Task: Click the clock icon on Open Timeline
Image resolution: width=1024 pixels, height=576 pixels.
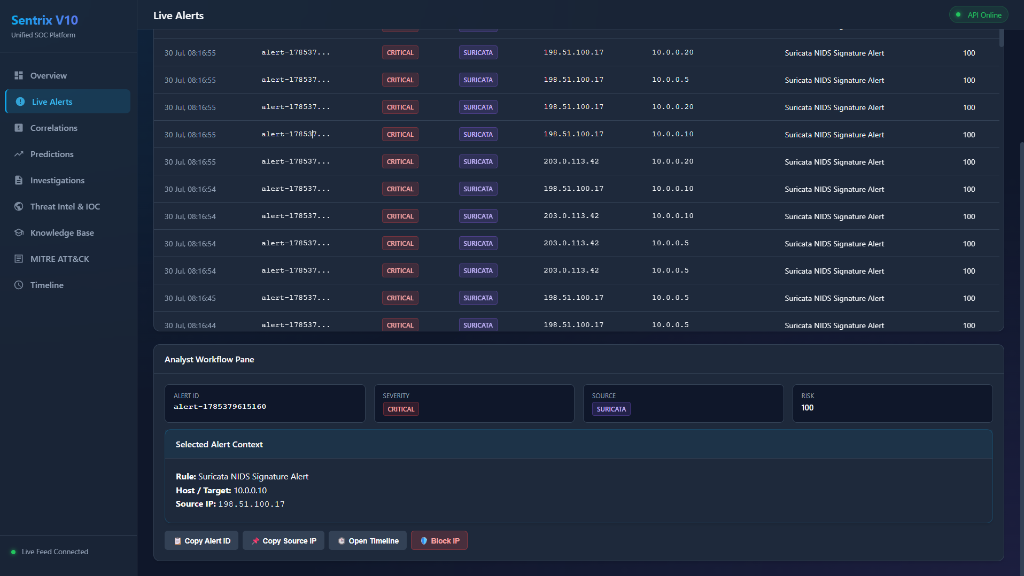Action: click(x=341, y=541)
